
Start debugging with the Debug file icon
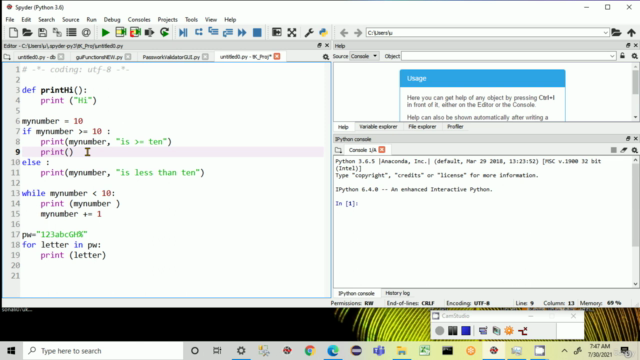click(183, 33)
